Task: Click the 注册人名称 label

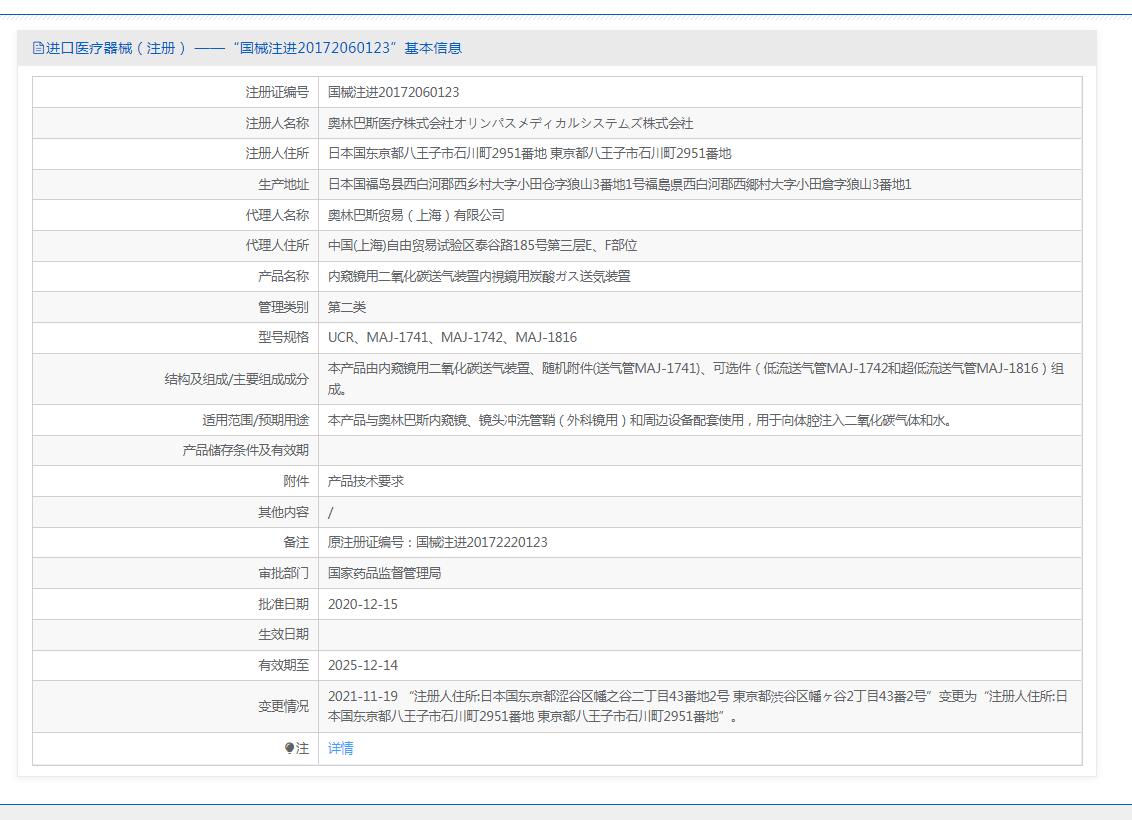Action: 277,123
